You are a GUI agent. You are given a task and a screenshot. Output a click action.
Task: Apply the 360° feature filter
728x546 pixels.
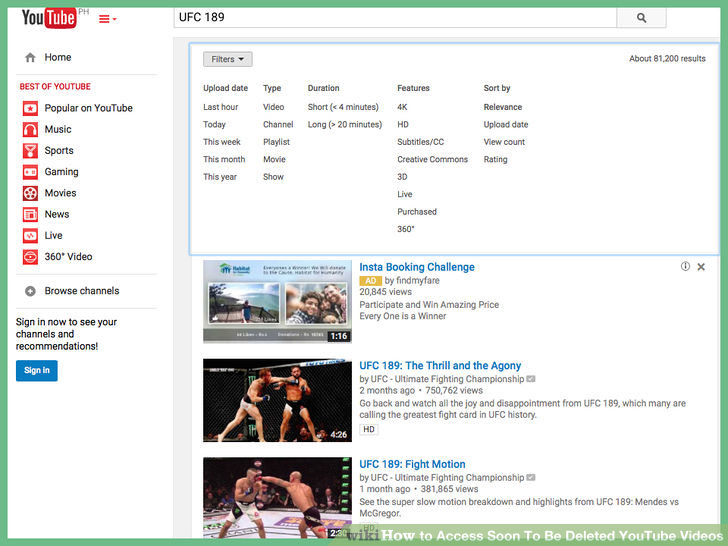click(405, 229)
